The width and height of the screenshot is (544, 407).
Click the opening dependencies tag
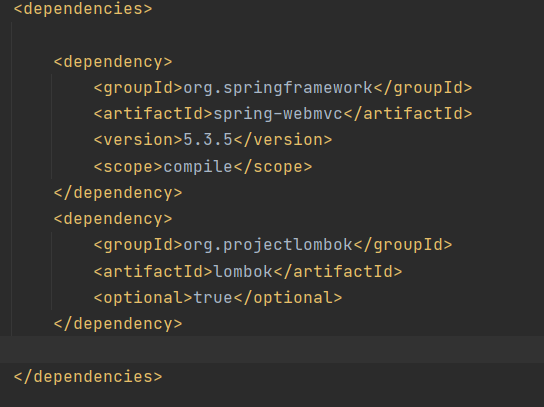83,9
